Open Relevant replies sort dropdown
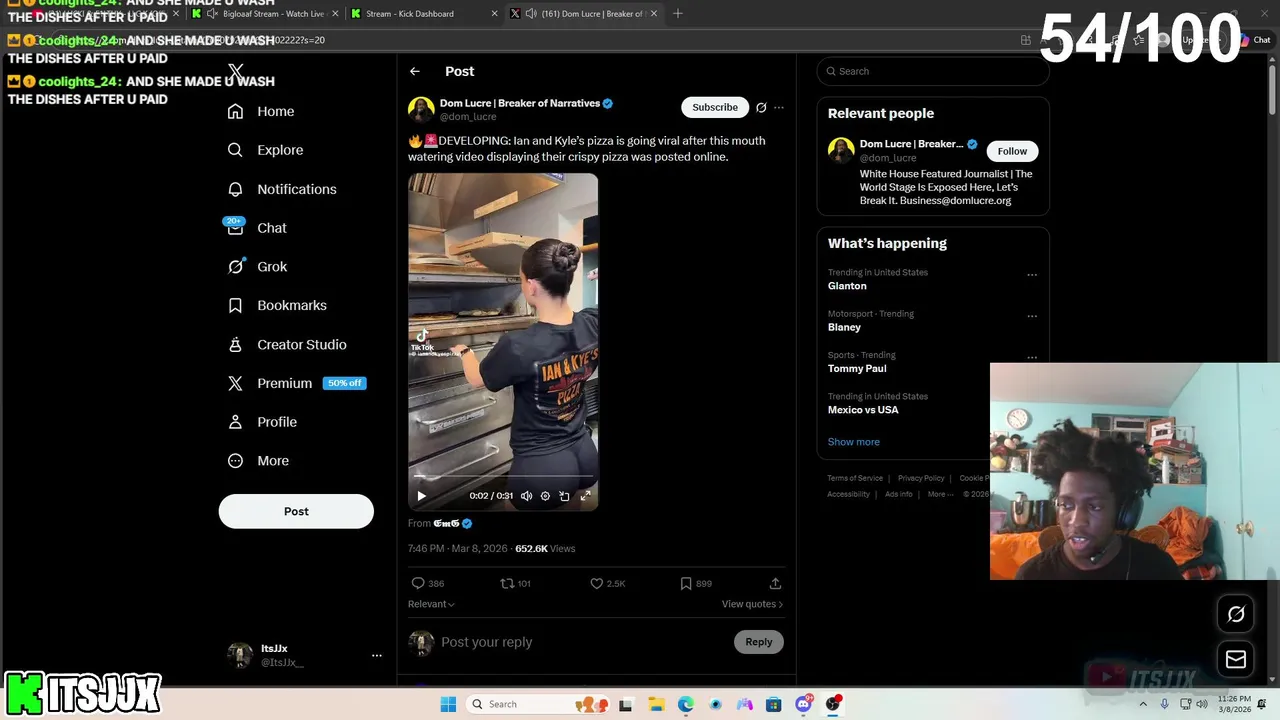The width and height of the screenshot is (1280, 720). click(x=431, y=604)
